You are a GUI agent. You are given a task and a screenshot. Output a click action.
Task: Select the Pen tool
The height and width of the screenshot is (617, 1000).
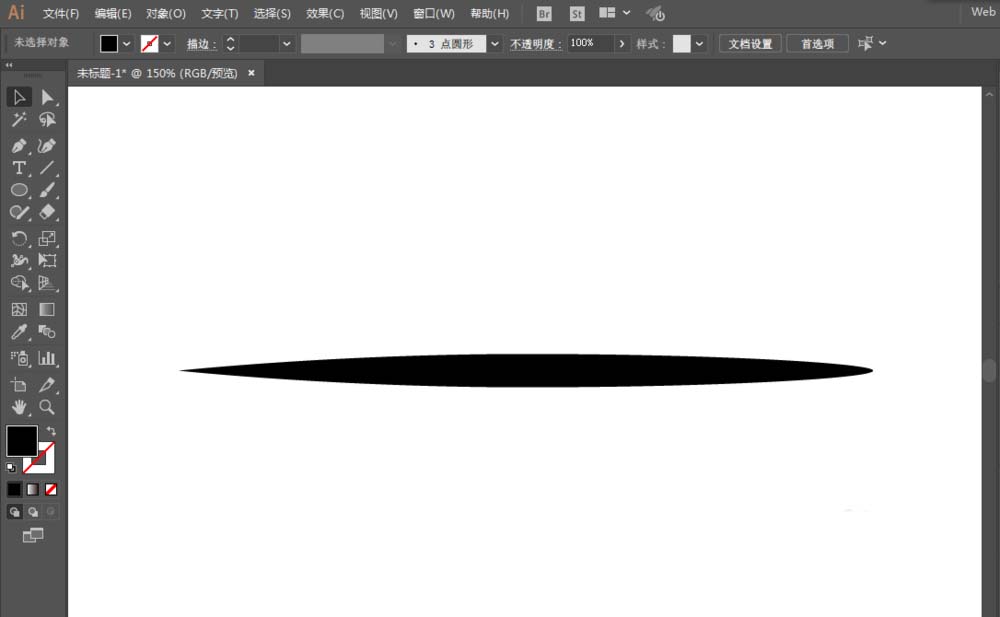tap(19, 146)
